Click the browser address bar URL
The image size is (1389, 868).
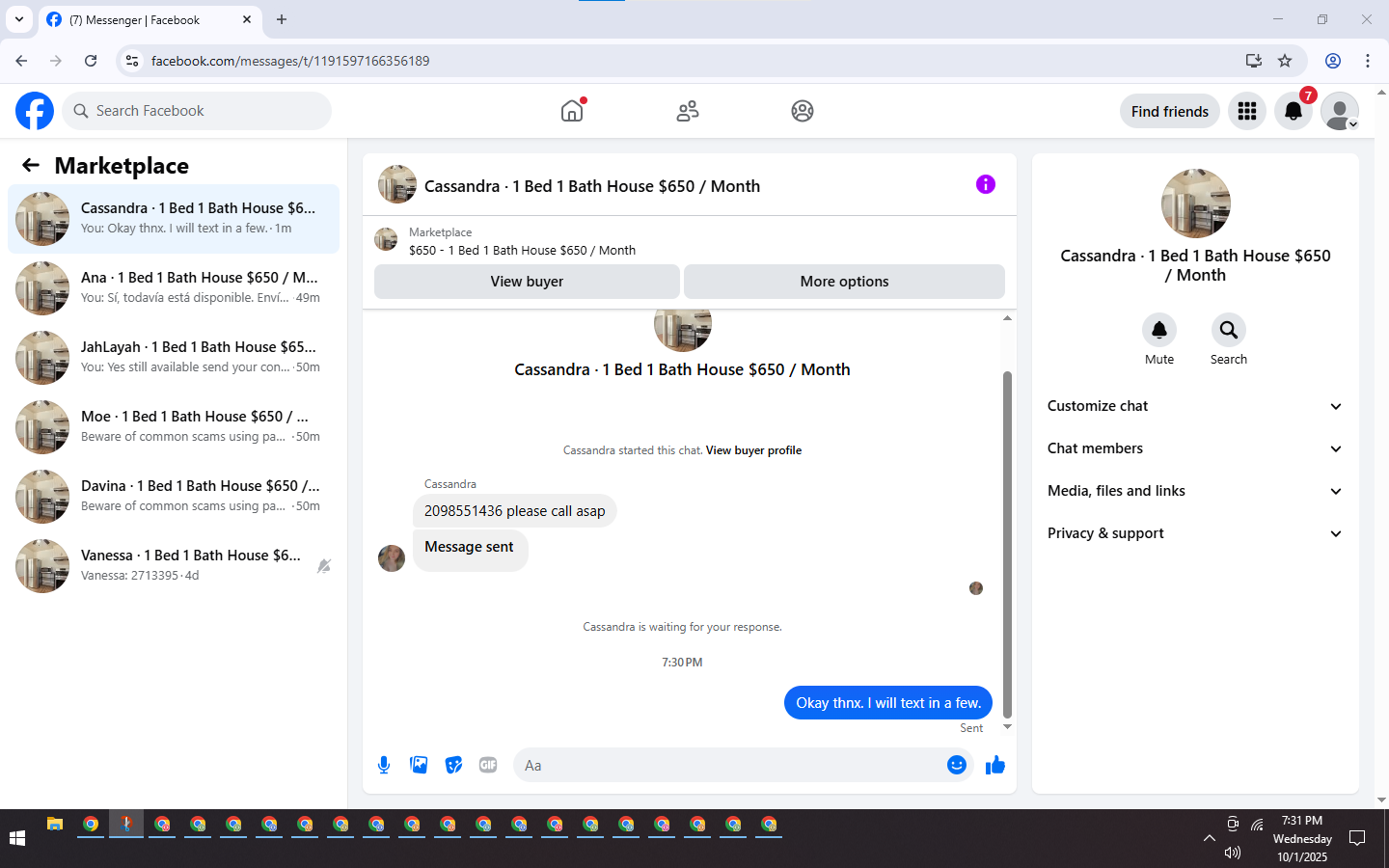[x=290, y=61]
